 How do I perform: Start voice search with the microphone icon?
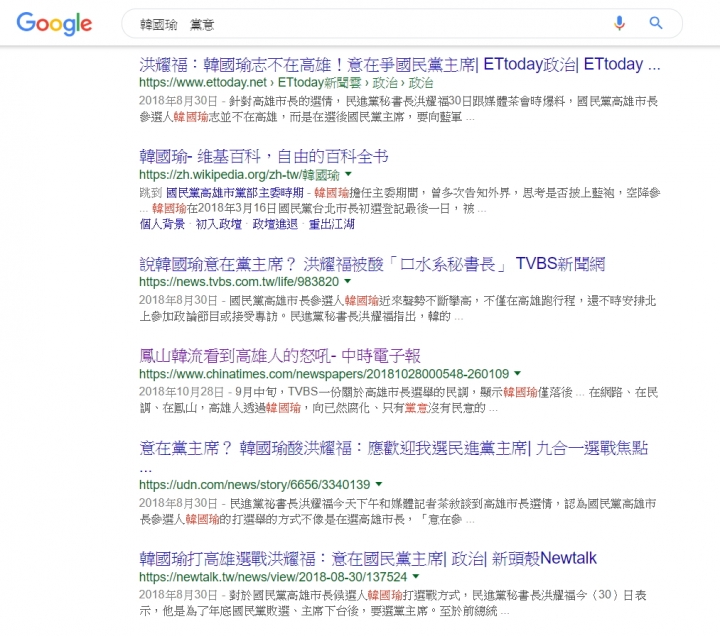coord(619,23)
